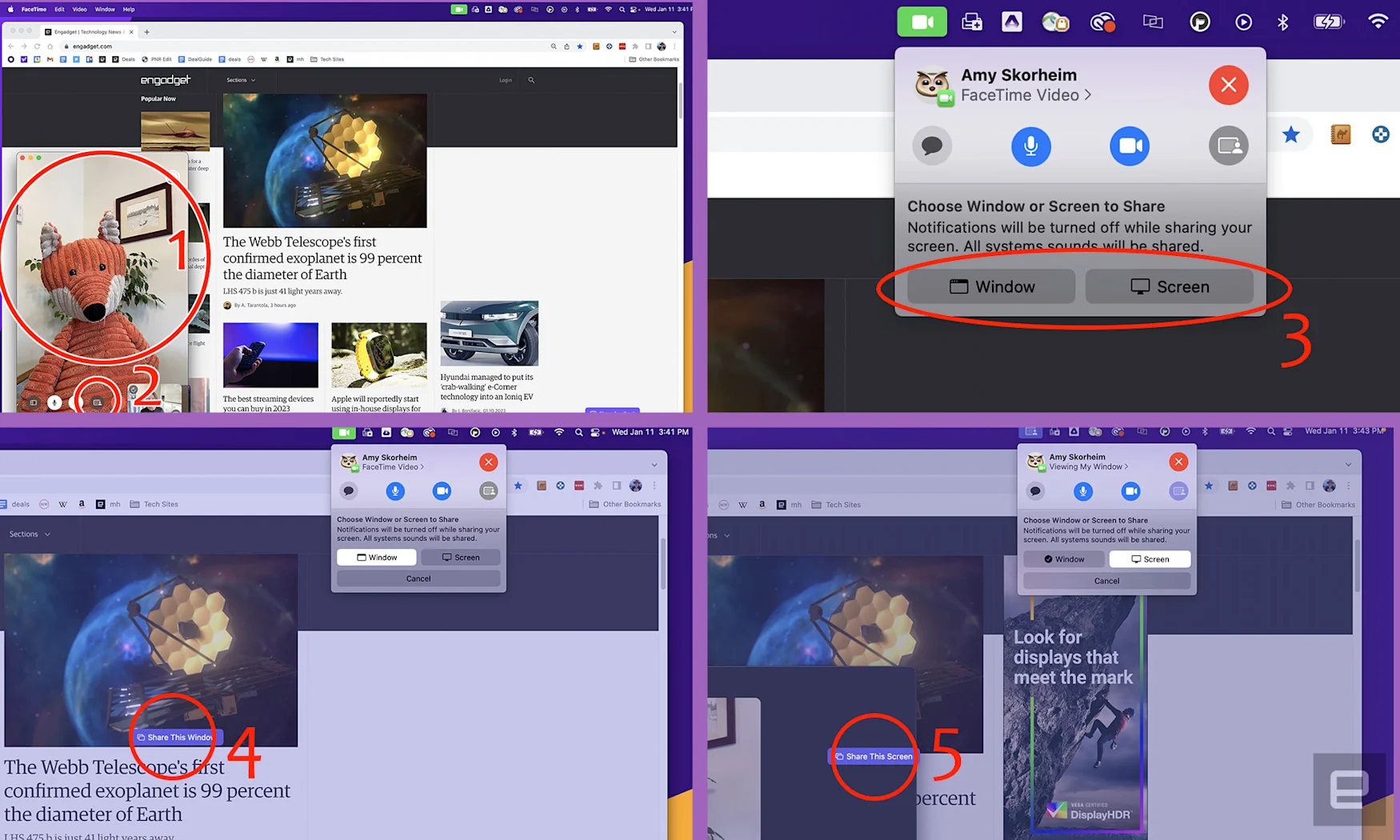The image size is (1400, 840).
Task: Click the large Wi-Fi icon at the top right
Action: [1377, 22]
